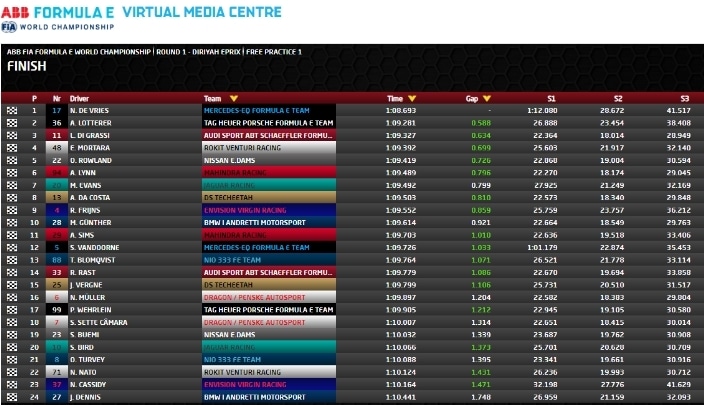Click the chequered flag icon for A. Lynn

pos(12,173)
